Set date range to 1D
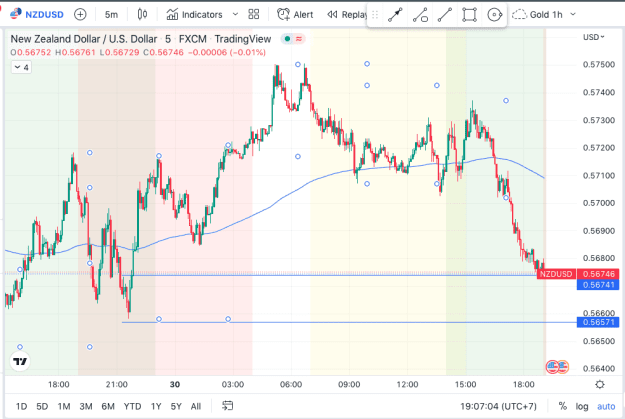Viewport: 625px width, 419px height. point(21,406)
